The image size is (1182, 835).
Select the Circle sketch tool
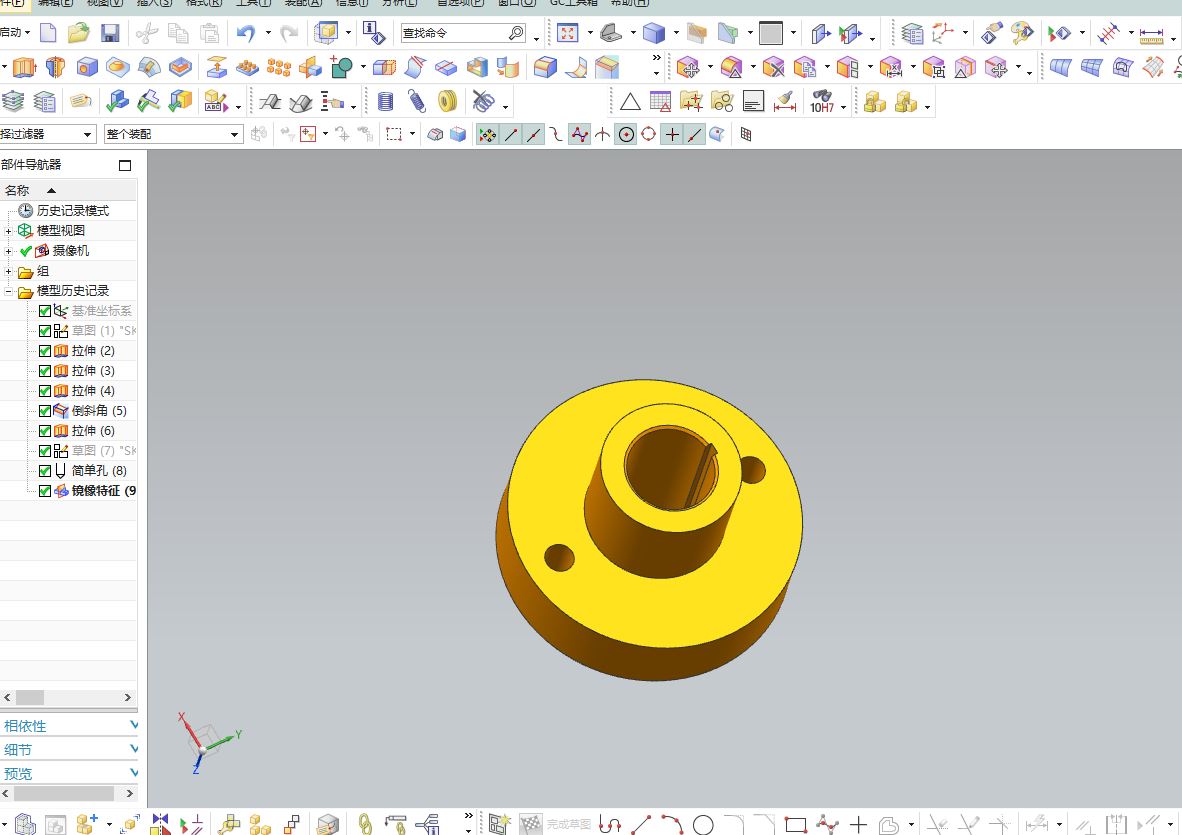point(703,824)
